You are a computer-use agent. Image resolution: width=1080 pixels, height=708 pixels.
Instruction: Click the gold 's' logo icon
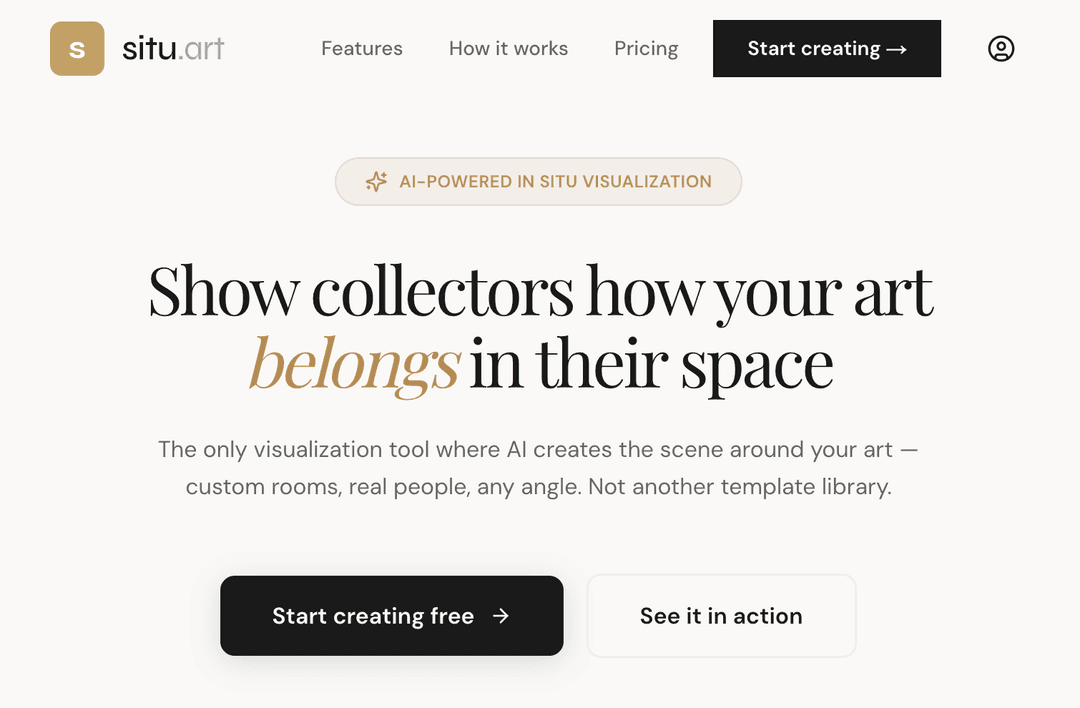[77, 49]
